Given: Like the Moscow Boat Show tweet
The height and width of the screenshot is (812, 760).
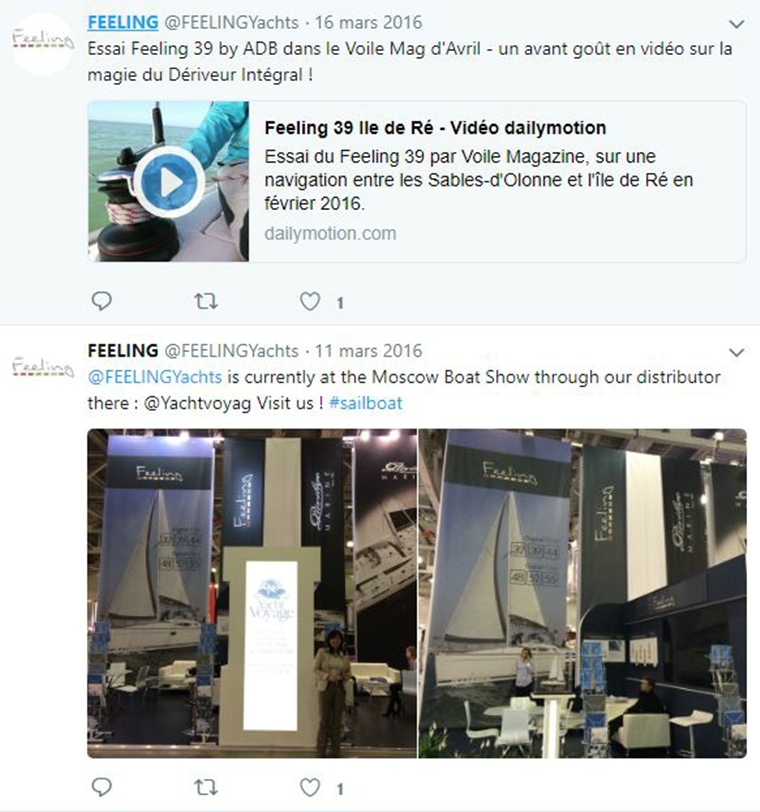Looking at the screenshot, I should tap(310, 788).
